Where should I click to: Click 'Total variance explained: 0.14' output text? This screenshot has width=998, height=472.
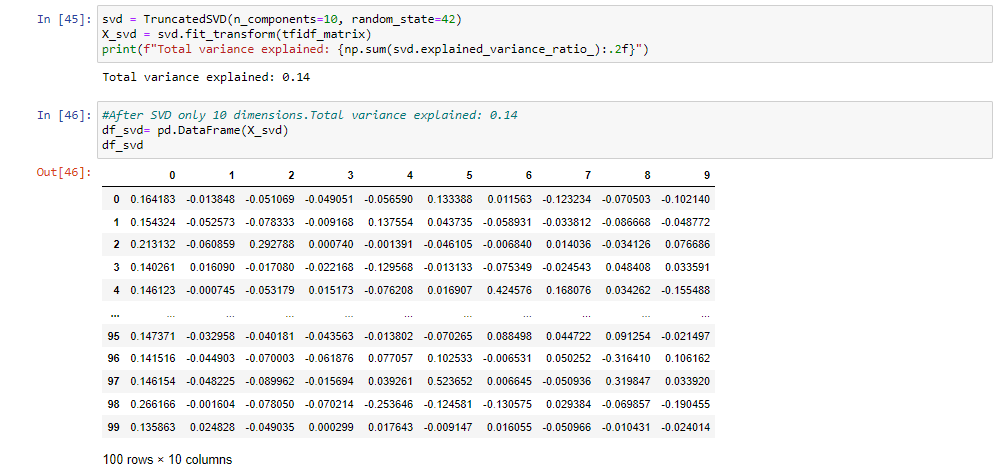click(206, 78)
